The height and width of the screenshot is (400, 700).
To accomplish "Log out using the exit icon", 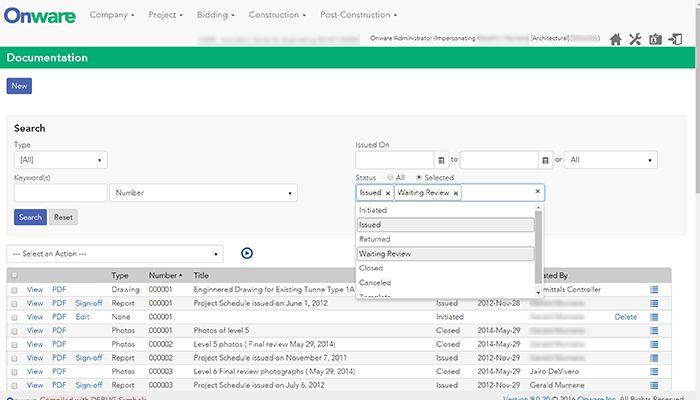I will coord(675,39).
